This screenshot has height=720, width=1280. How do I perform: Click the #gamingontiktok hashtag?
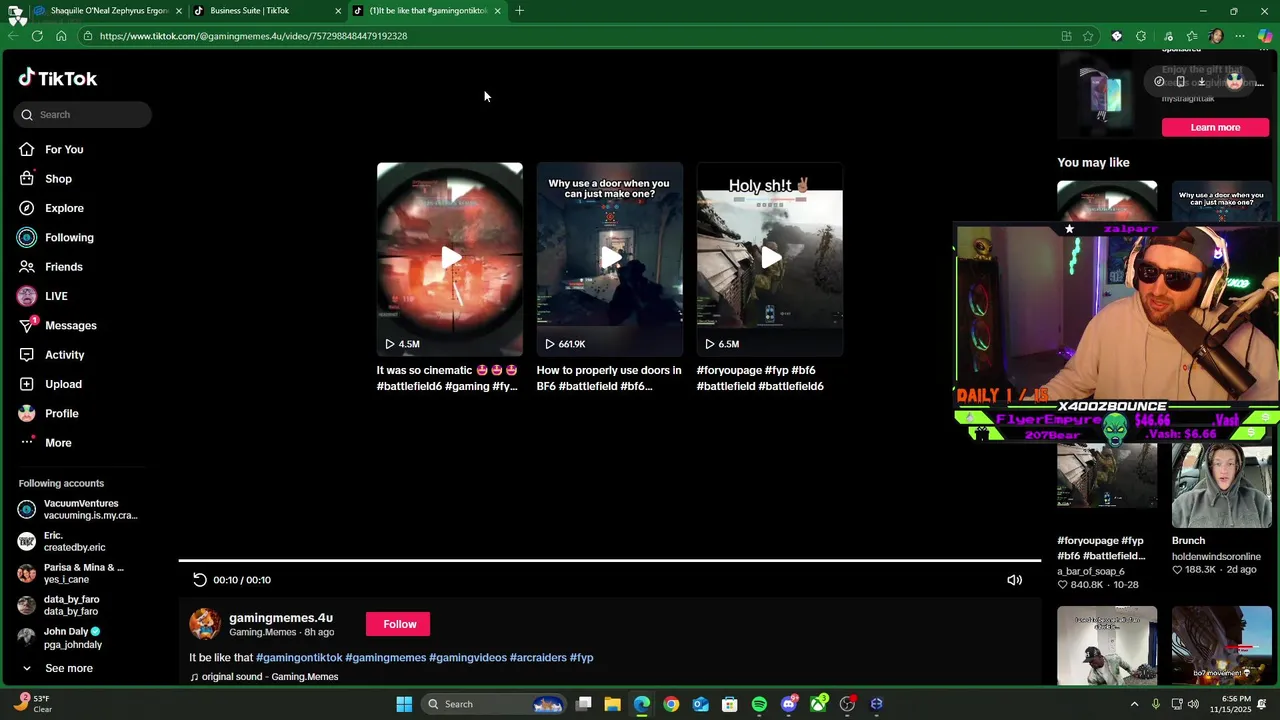coord(299,658)
